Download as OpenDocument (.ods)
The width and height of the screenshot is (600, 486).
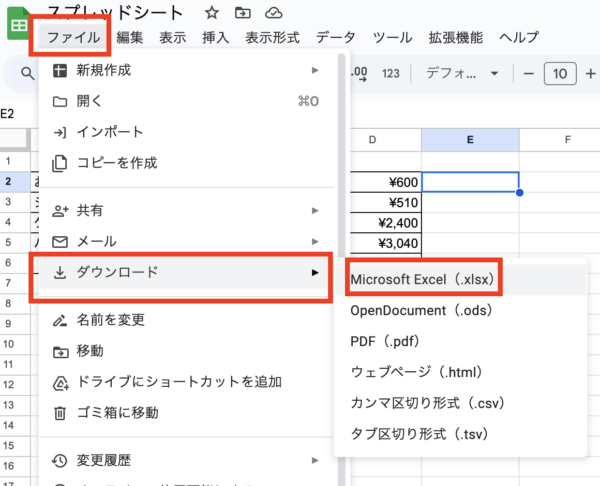pos(460,310)
